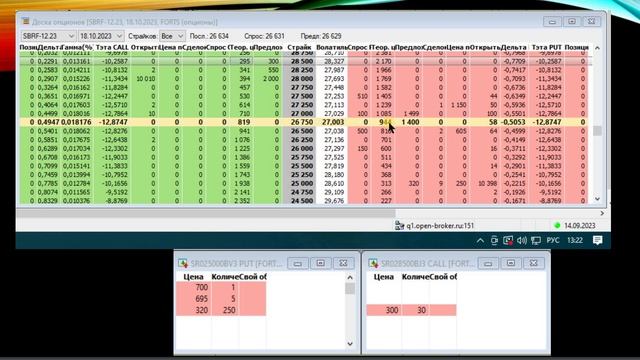This screenshot has height=360, width=640.
Task: Click the Тэта CALL column header
Action: 112,48
